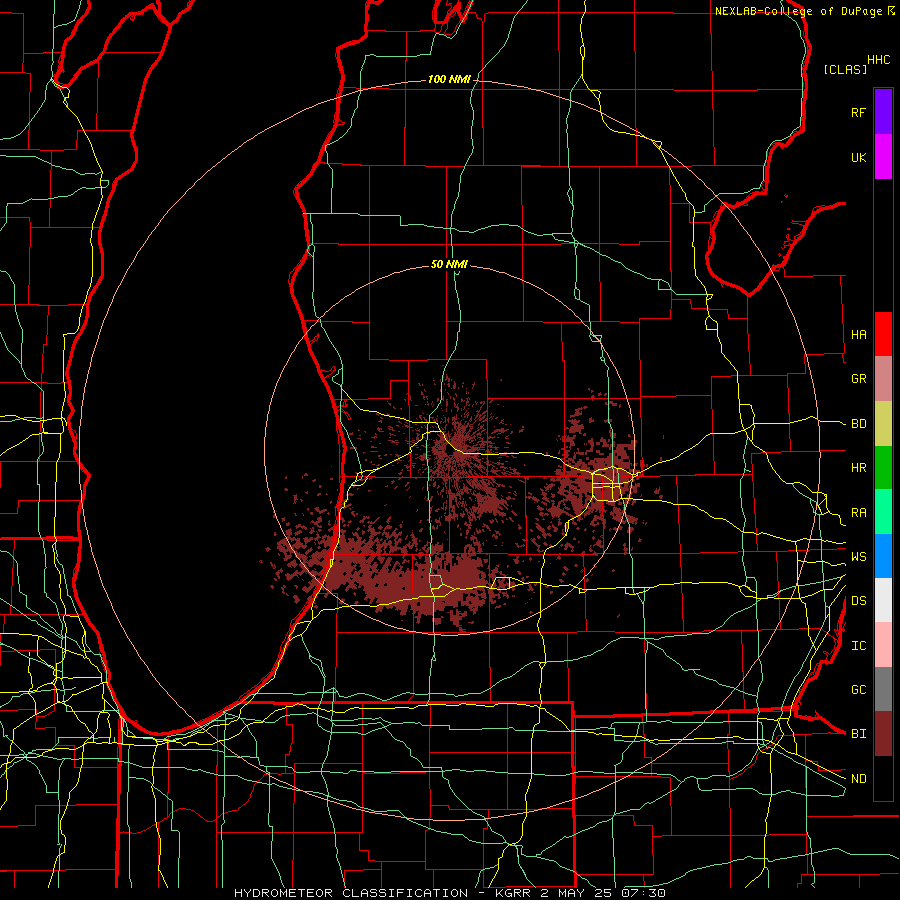Click the 100 NMI range ring label
Screen dimensions: 900x900
(449, 79)
